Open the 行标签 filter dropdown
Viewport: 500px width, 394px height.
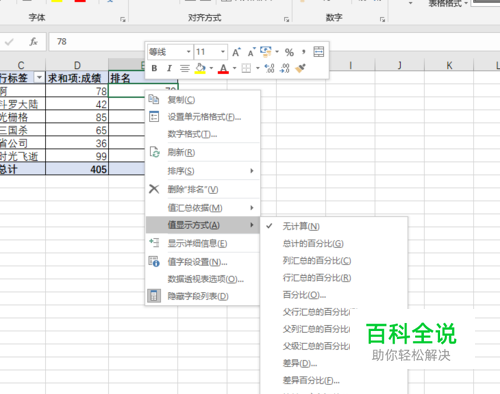[x=39, y=78]
